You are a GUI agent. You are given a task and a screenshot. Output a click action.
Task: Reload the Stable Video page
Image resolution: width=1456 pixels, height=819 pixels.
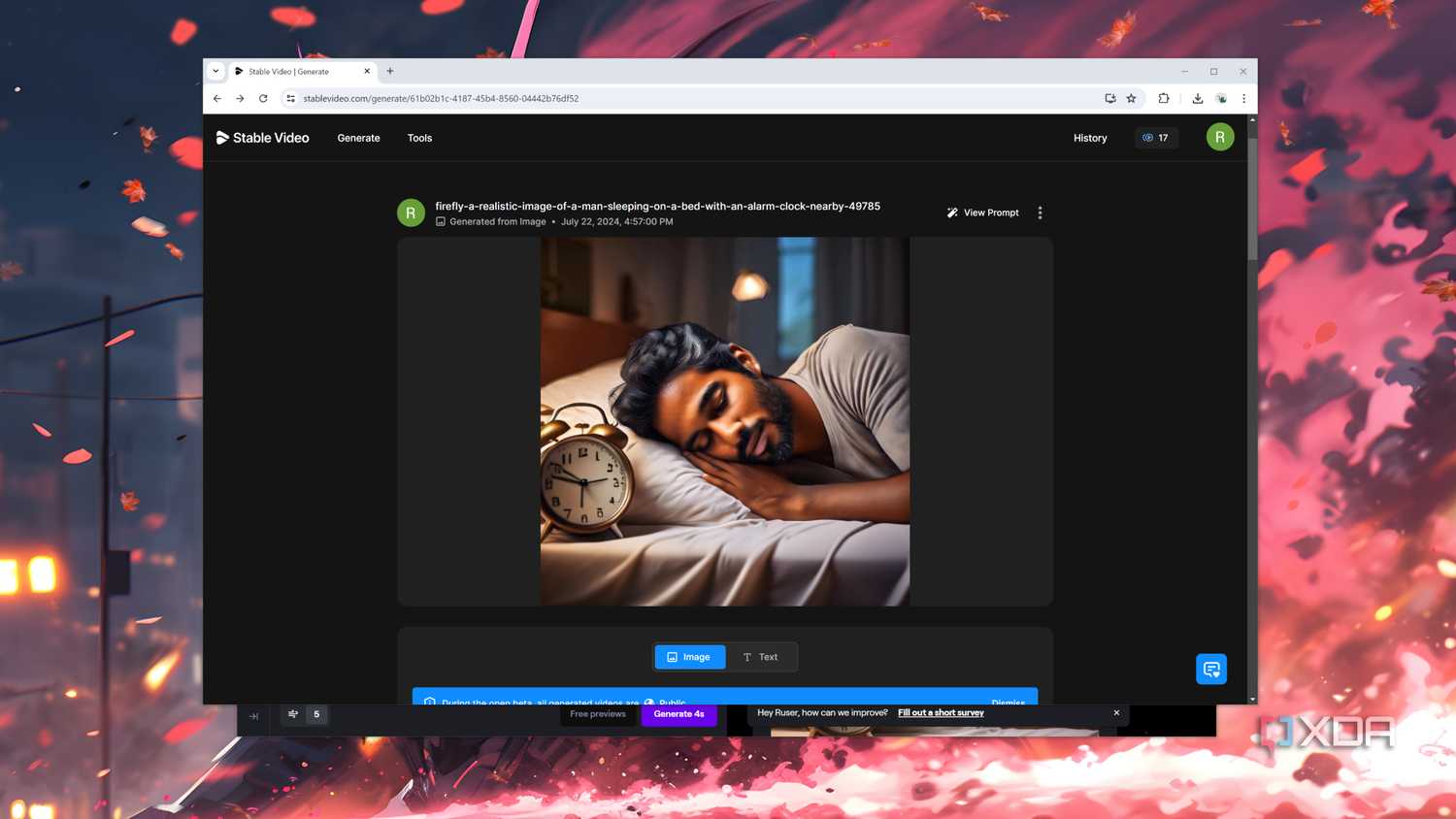pos(263,98)
